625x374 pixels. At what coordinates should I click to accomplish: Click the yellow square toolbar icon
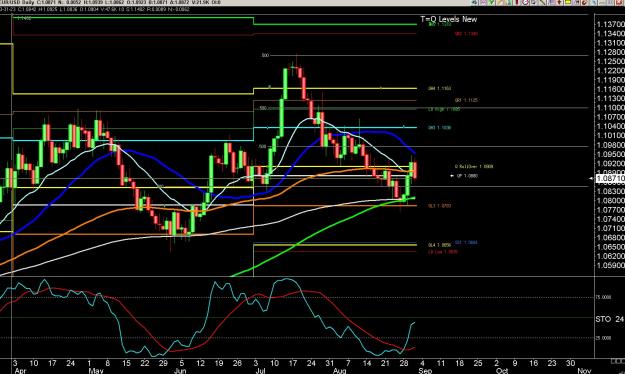pos(568,2)
